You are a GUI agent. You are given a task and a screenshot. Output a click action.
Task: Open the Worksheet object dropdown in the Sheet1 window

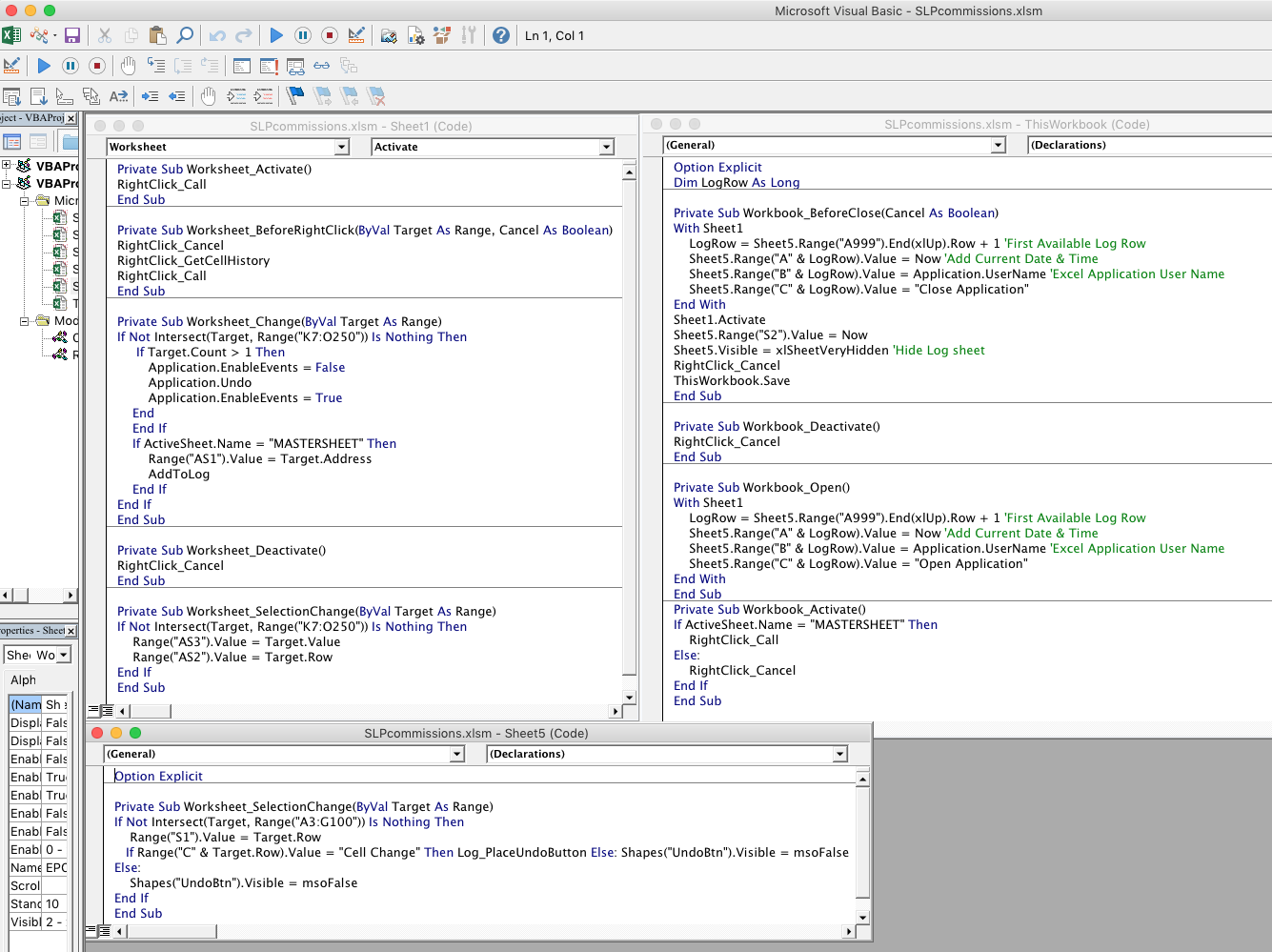click(x=342, y=147)
